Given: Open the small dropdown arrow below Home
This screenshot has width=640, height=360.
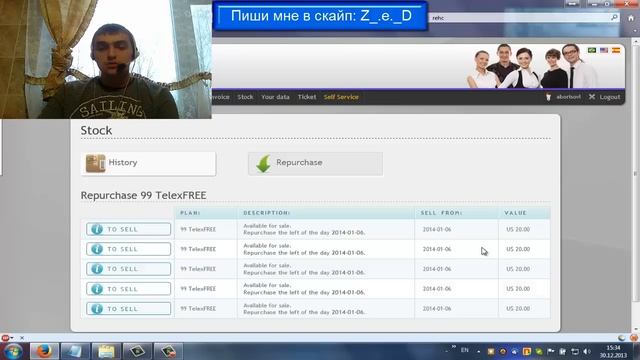Looking at the screenshot, I should click(635, 31).
